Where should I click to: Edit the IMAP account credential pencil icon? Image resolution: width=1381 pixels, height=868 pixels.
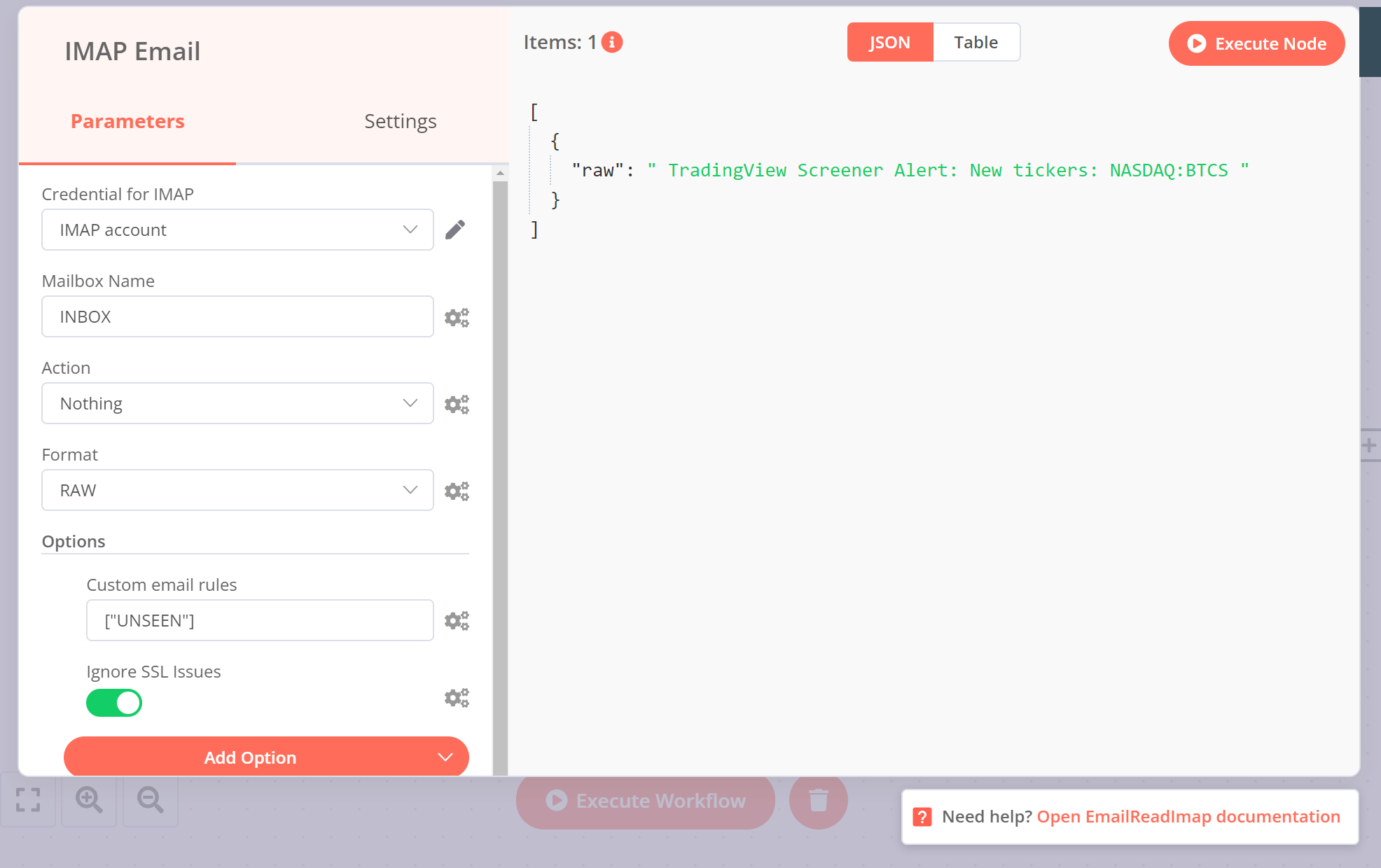(x=456, y=230)
